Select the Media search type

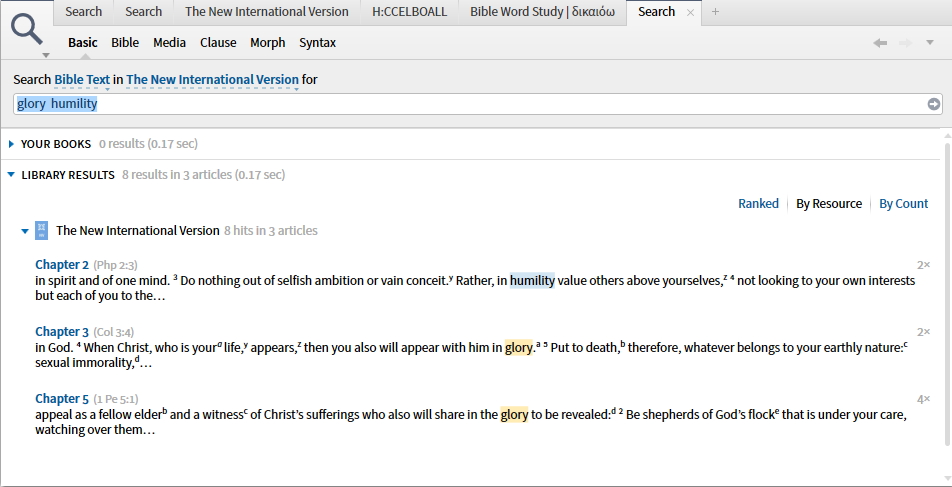coord(169,43)
